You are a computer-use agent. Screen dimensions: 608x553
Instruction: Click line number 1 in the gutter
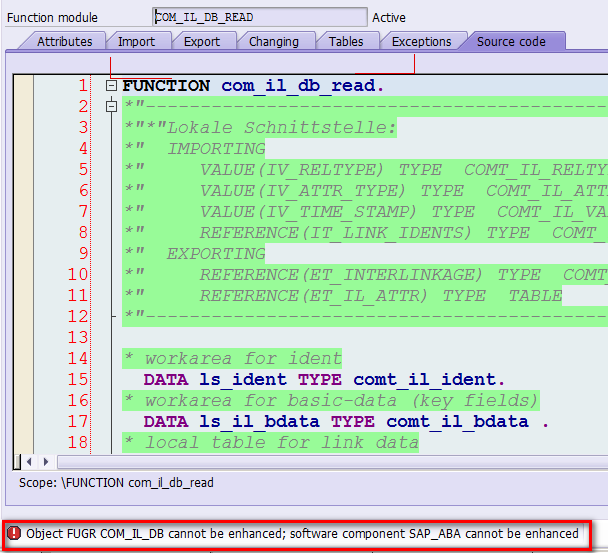[83, 85]
